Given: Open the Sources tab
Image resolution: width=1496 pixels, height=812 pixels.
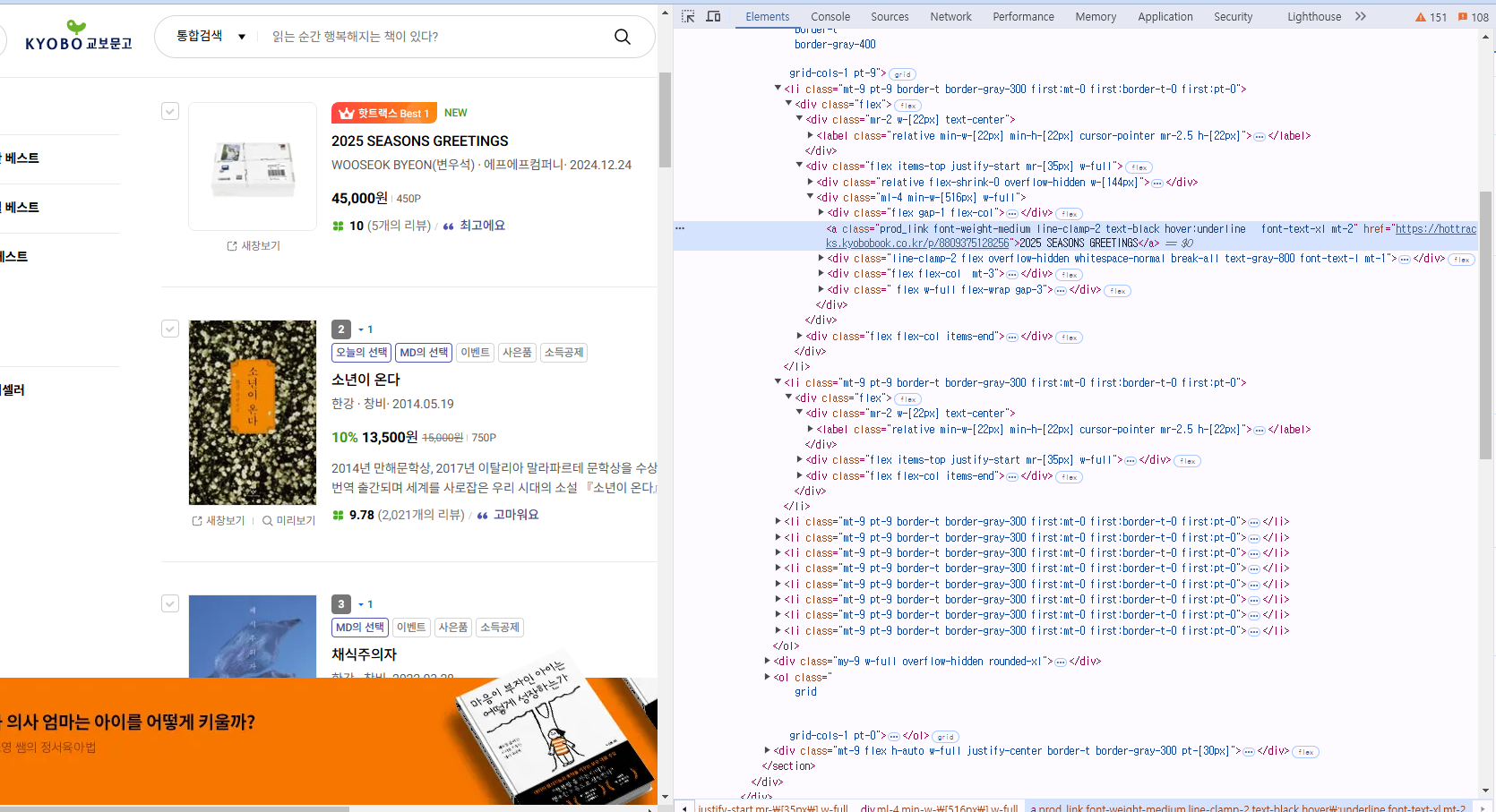Looking at the screenshot, I should coord(890,16).
